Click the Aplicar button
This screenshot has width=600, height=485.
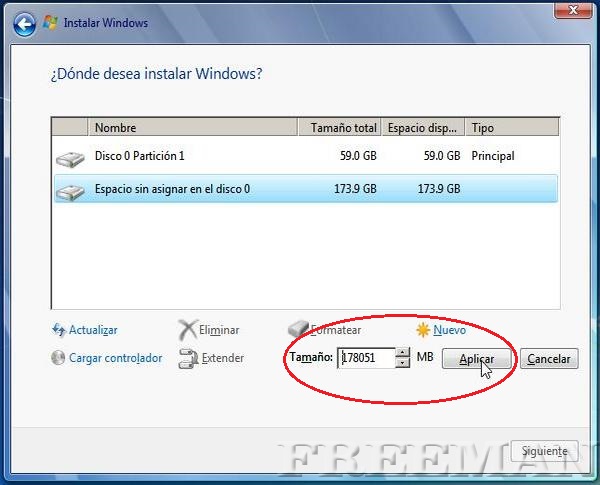click(x=476, y=359)
